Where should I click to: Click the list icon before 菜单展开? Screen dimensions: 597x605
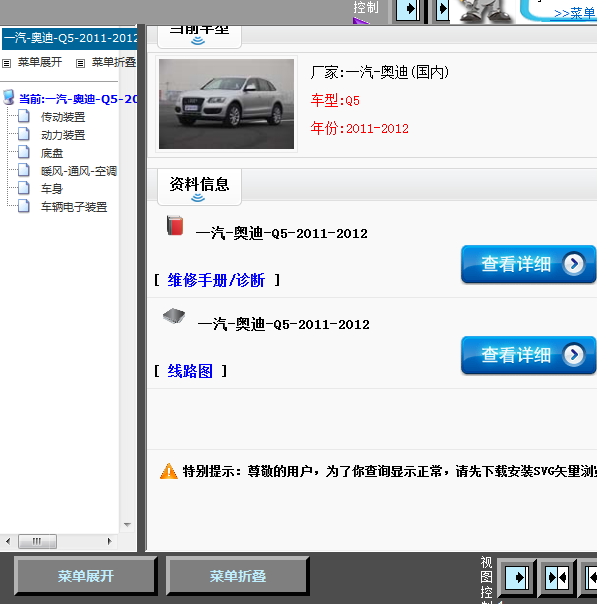tap(7, 63)
